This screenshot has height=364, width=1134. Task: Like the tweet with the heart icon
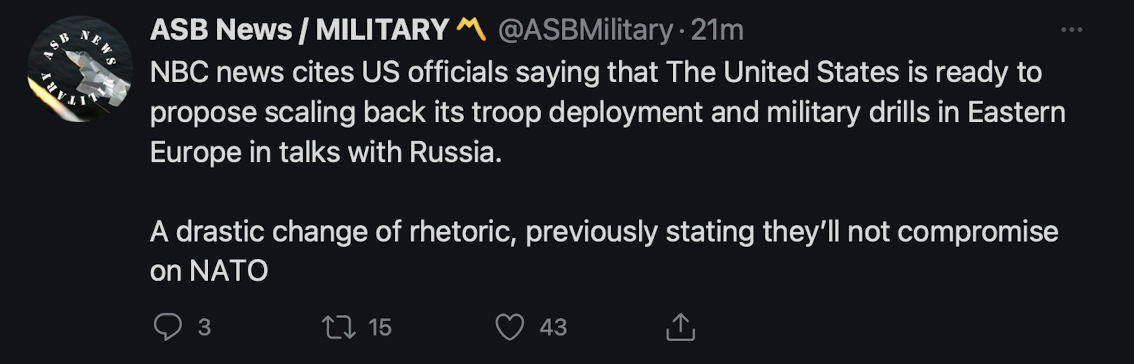pyautogui.click(x=509, y=327)
